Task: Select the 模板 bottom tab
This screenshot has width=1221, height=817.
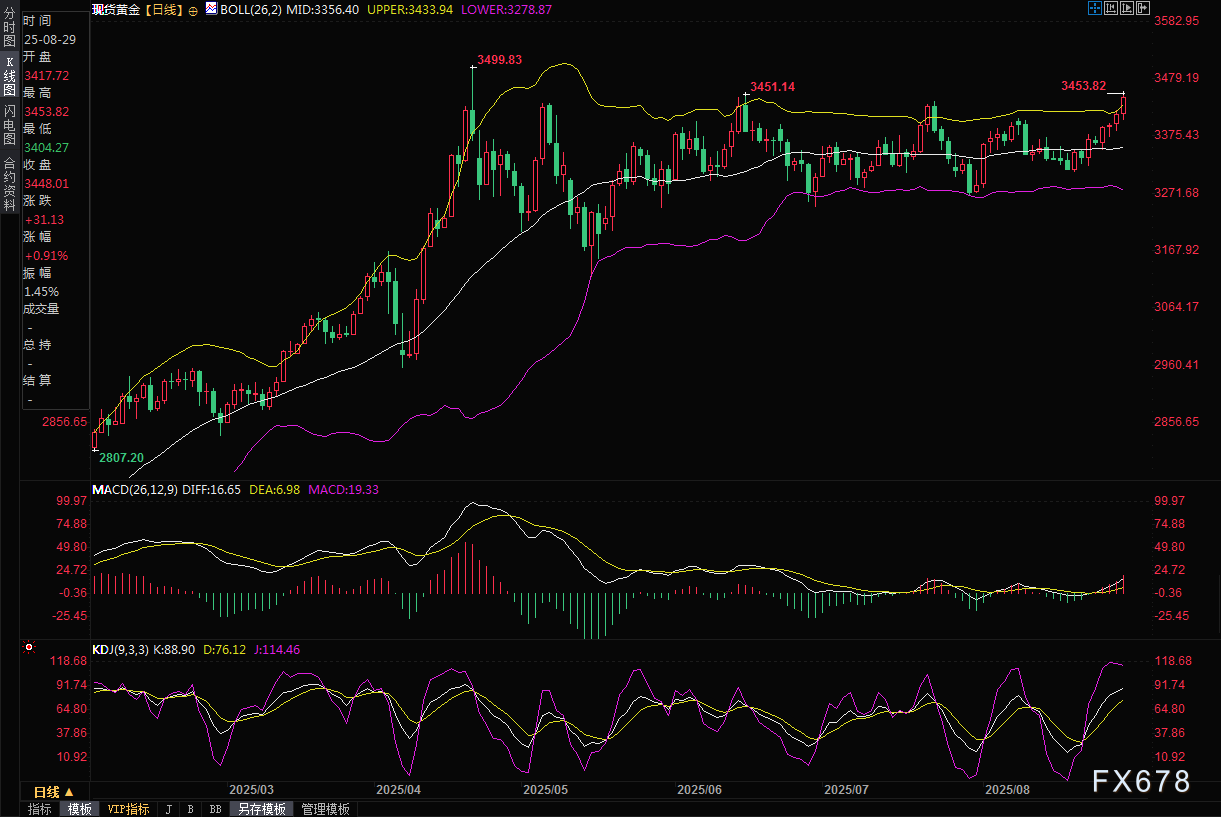Action: [80, 809]
